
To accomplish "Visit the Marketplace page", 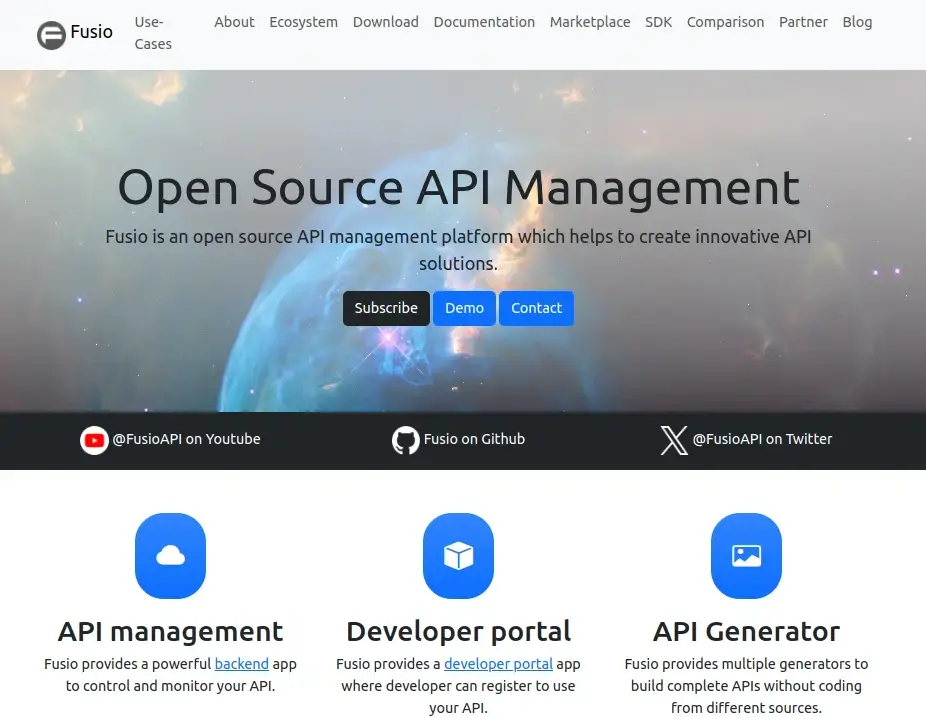I will click(x=590, y=22).
